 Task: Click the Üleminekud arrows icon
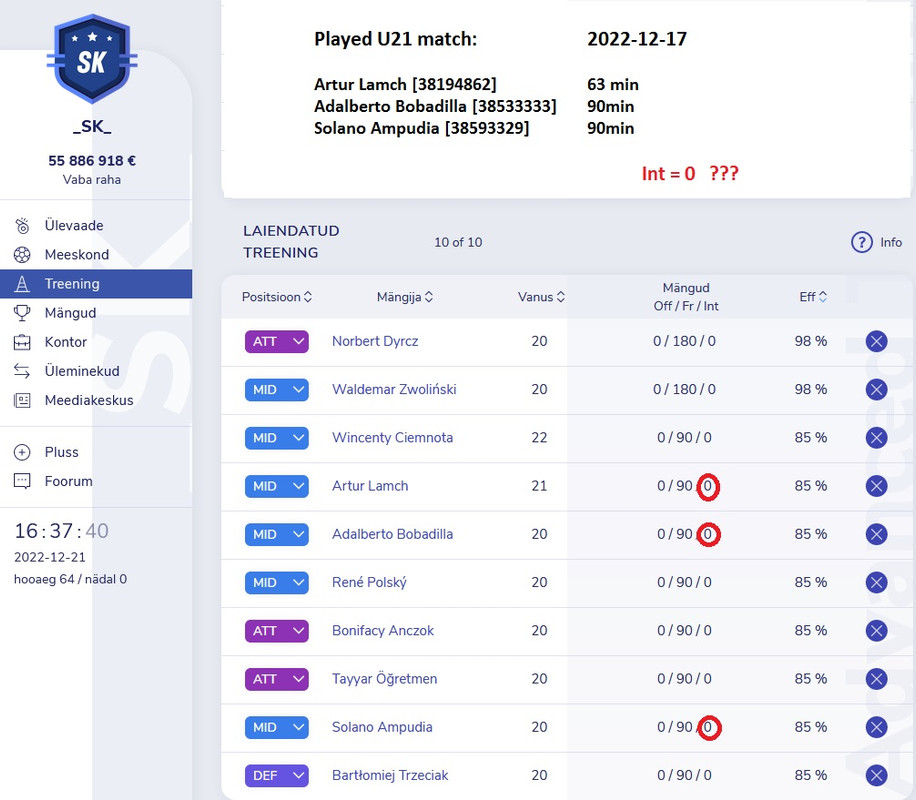click(x=22, y=371)
